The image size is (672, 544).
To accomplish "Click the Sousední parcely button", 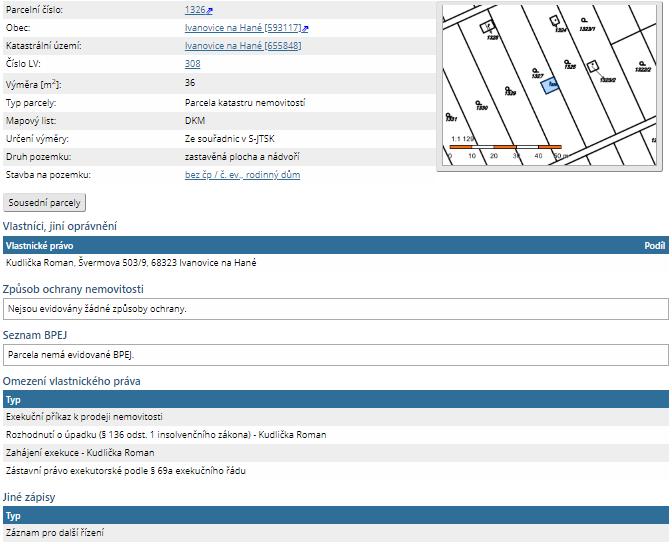I will tap(45, 203).
